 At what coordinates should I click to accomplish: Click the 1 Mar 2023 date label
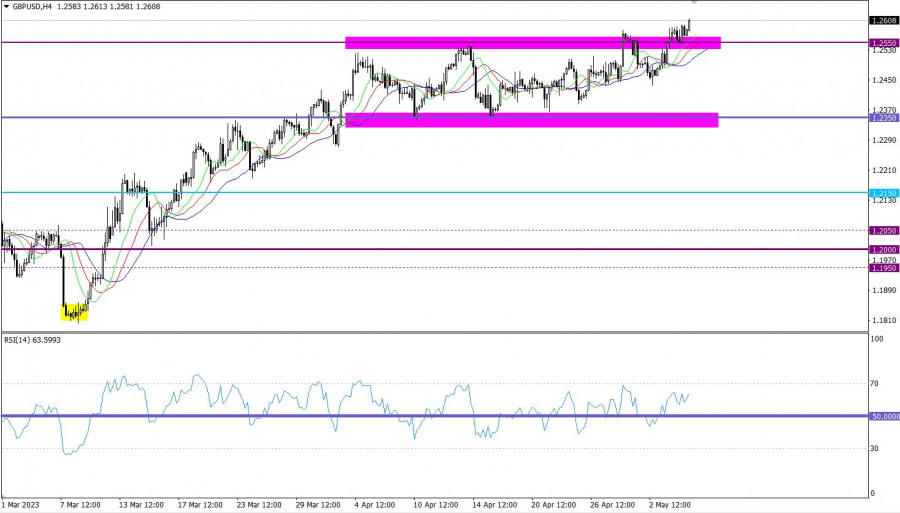pos(22,506)
